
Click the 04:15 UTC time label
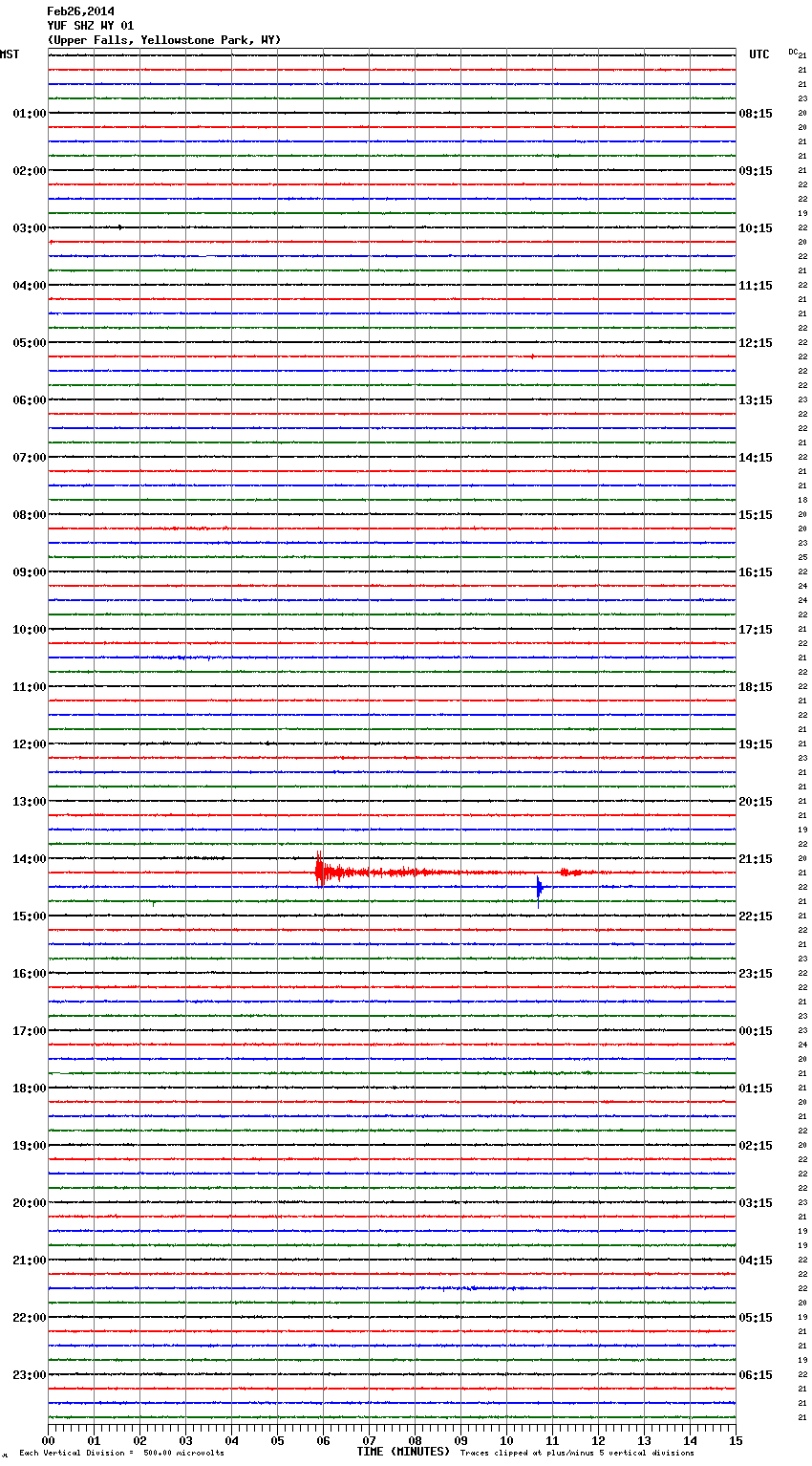[x=756, y=1261]
